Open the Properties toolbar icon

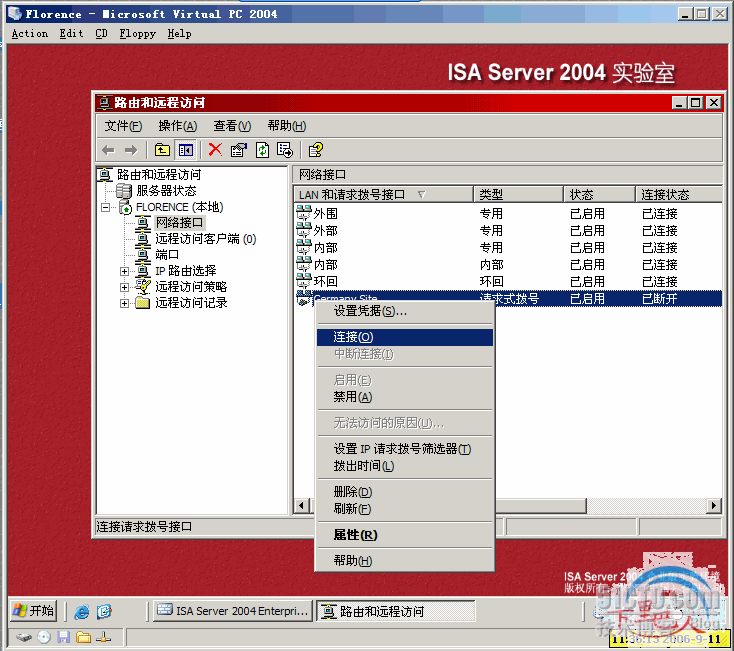(x=239, y=150)
